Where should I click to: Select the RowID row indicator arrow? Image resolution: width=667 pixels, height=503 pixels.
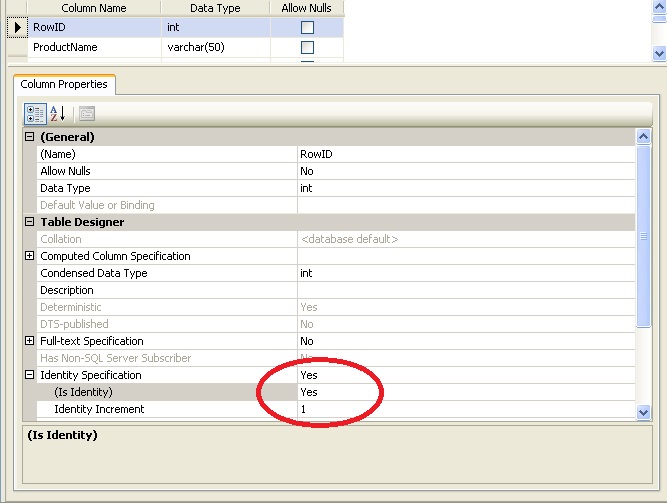[x=17, y=28]
